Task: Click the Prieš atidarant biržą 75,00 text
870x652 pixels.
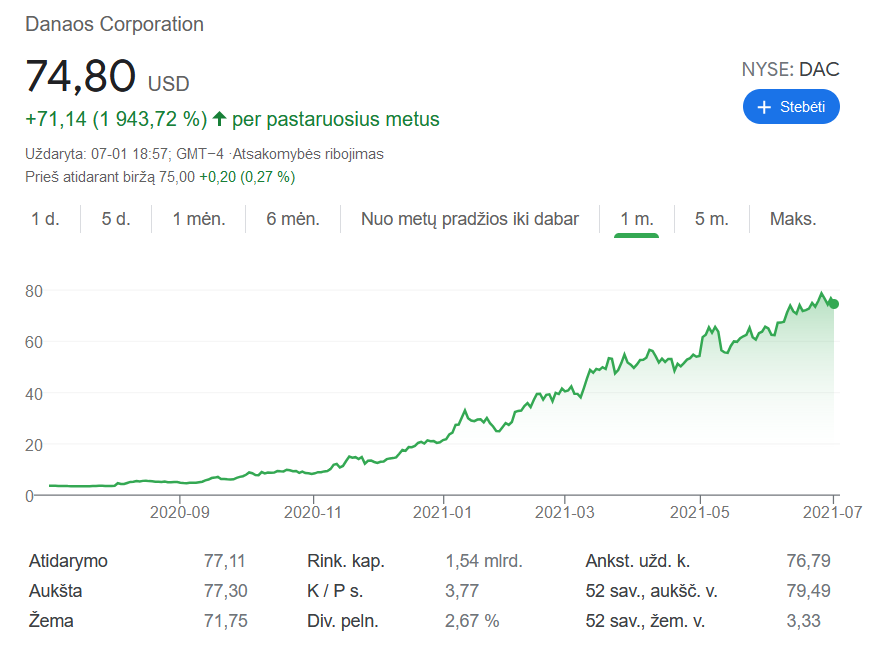Action: [110, 177]
